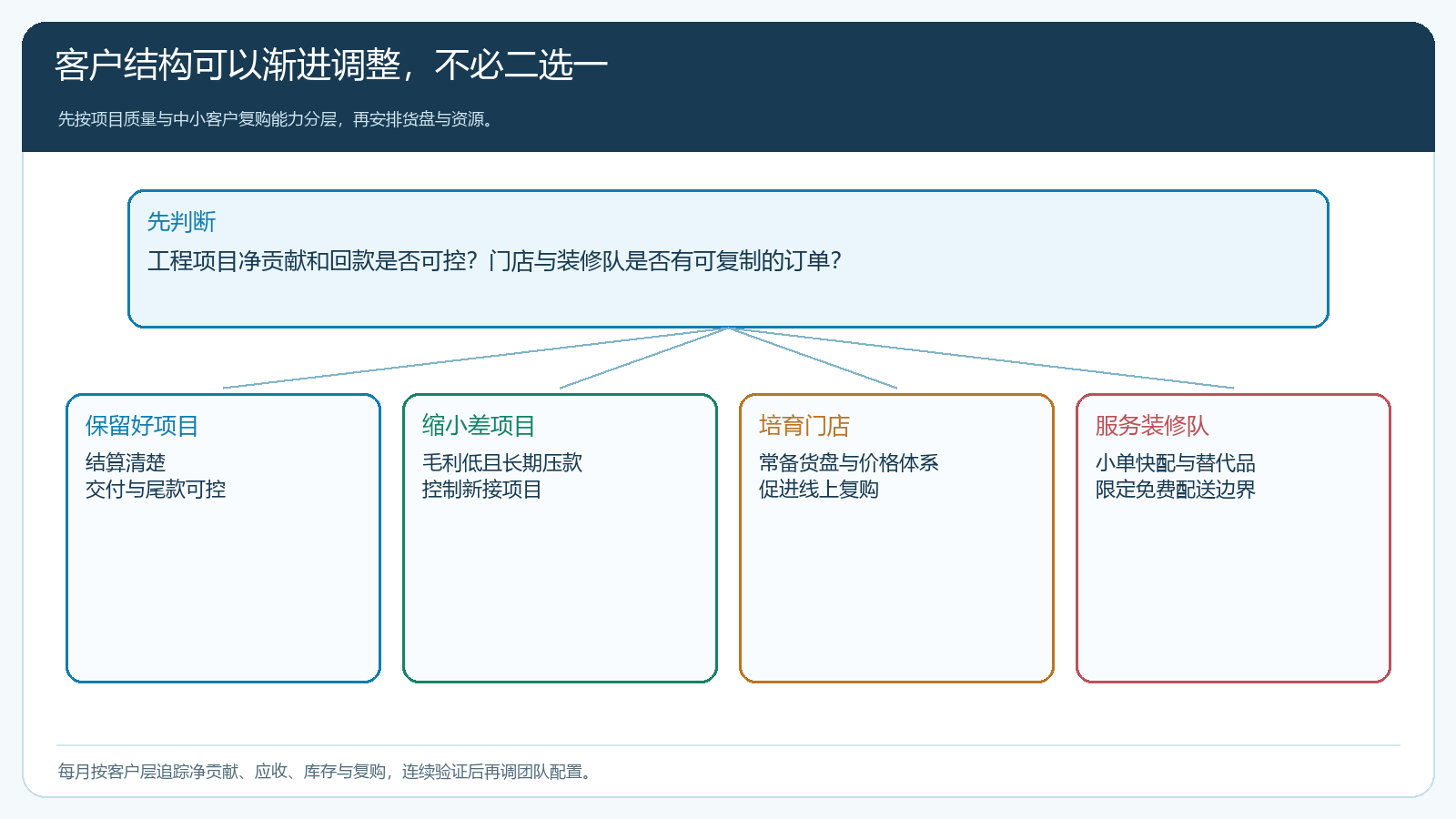Click the 促进线上复购 text
1456x819 pixels.
[x=819, y=489]
